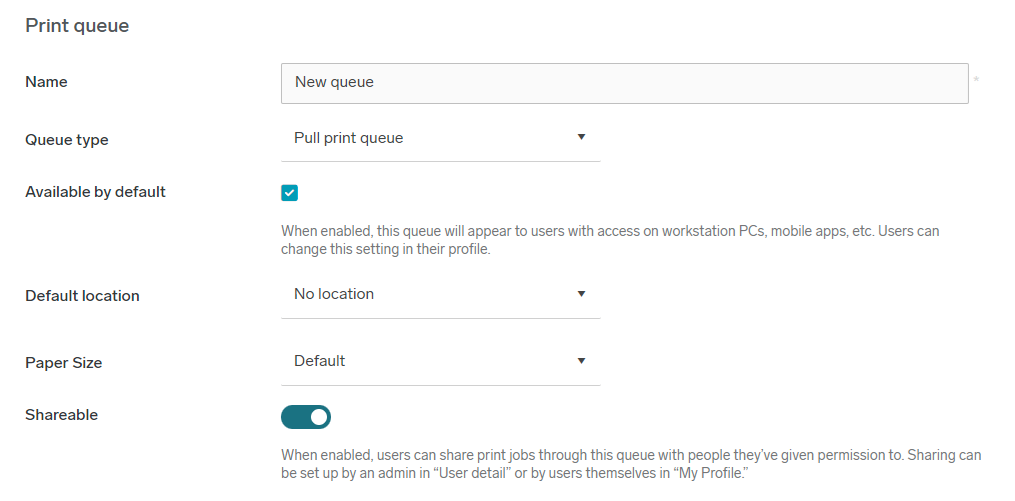Click the white knob on Shareable switch
The height and width of the screenshot is (501, 1015).
pos(319,417)
